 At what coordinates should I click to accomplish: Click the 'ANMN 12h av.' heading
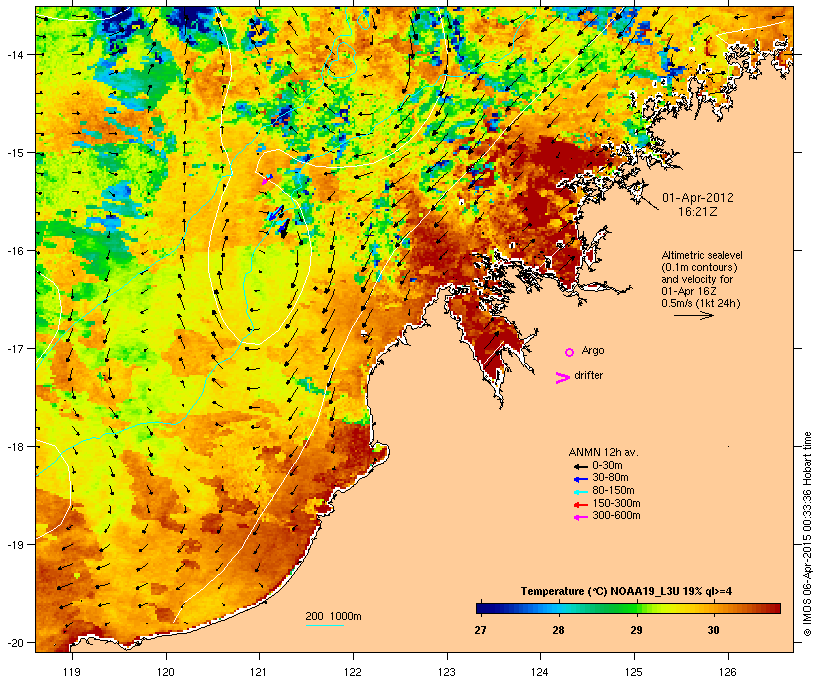[x=603, y=452]
